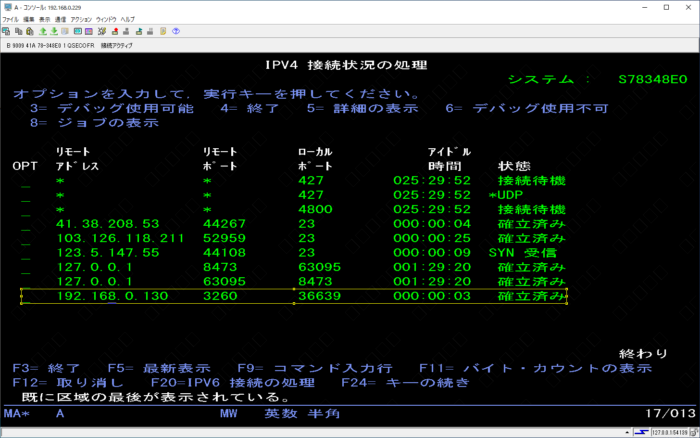Click remote address 103.126.118.211
700x438 pixels.
pyautogui.click(x=121, y=238)
